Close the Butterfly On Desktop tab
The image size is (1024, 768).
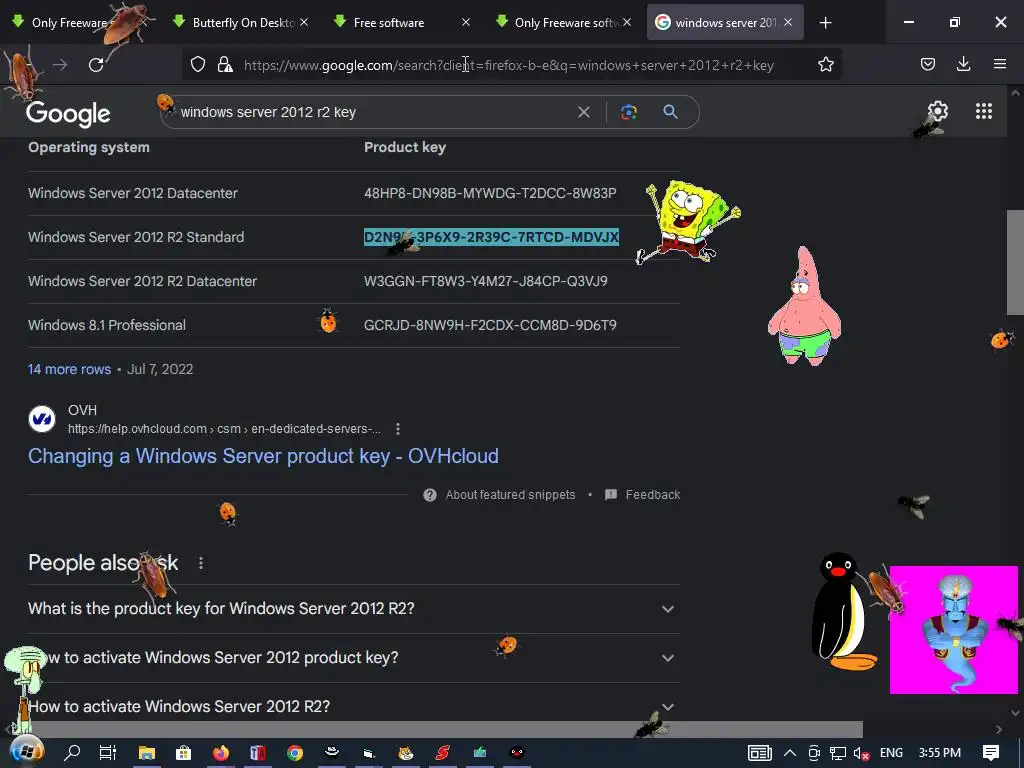[304, 23]
